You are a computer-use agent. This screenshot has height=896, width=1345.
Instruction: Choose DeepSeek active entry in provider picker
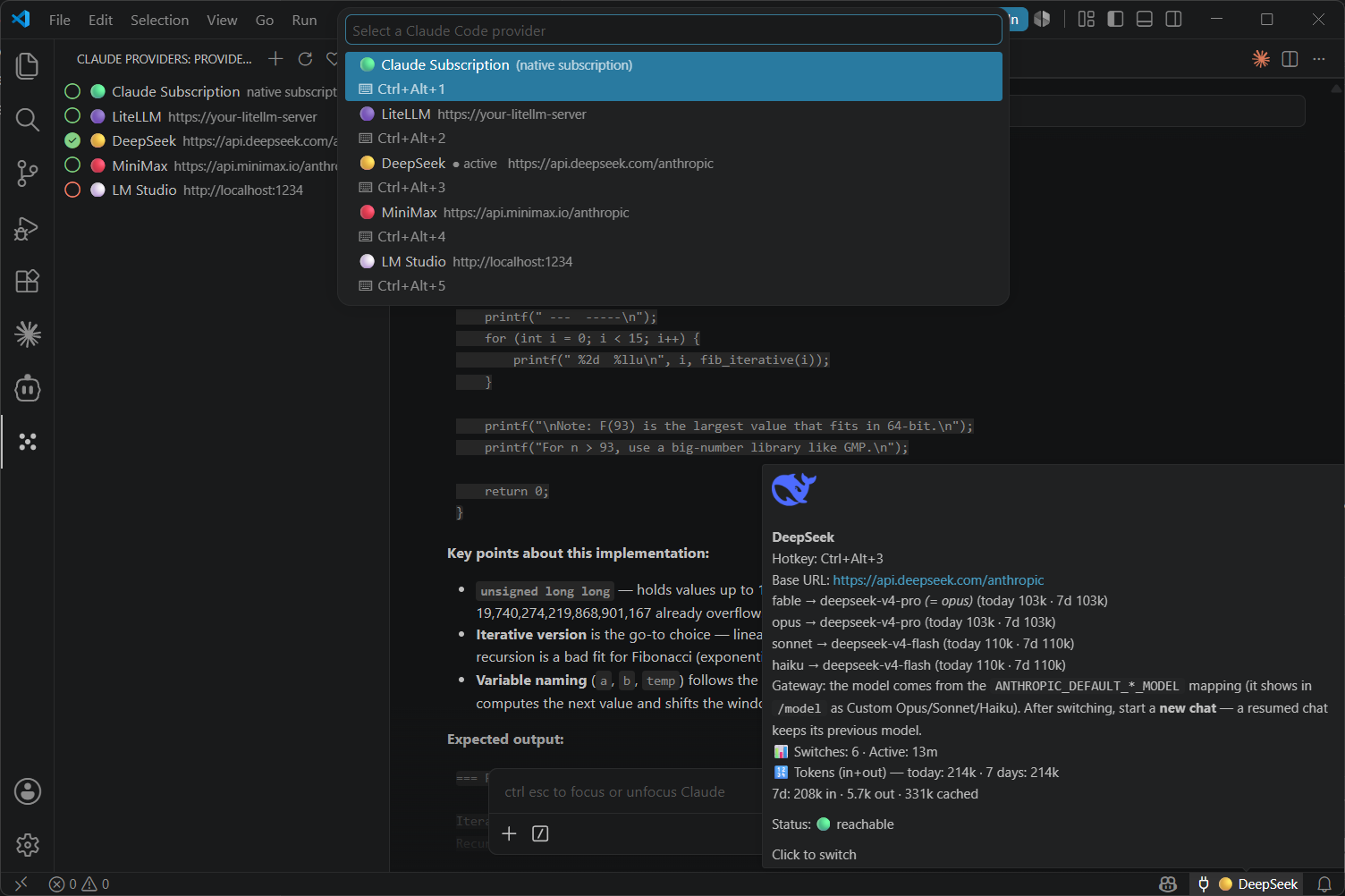[x=673, y=174]
